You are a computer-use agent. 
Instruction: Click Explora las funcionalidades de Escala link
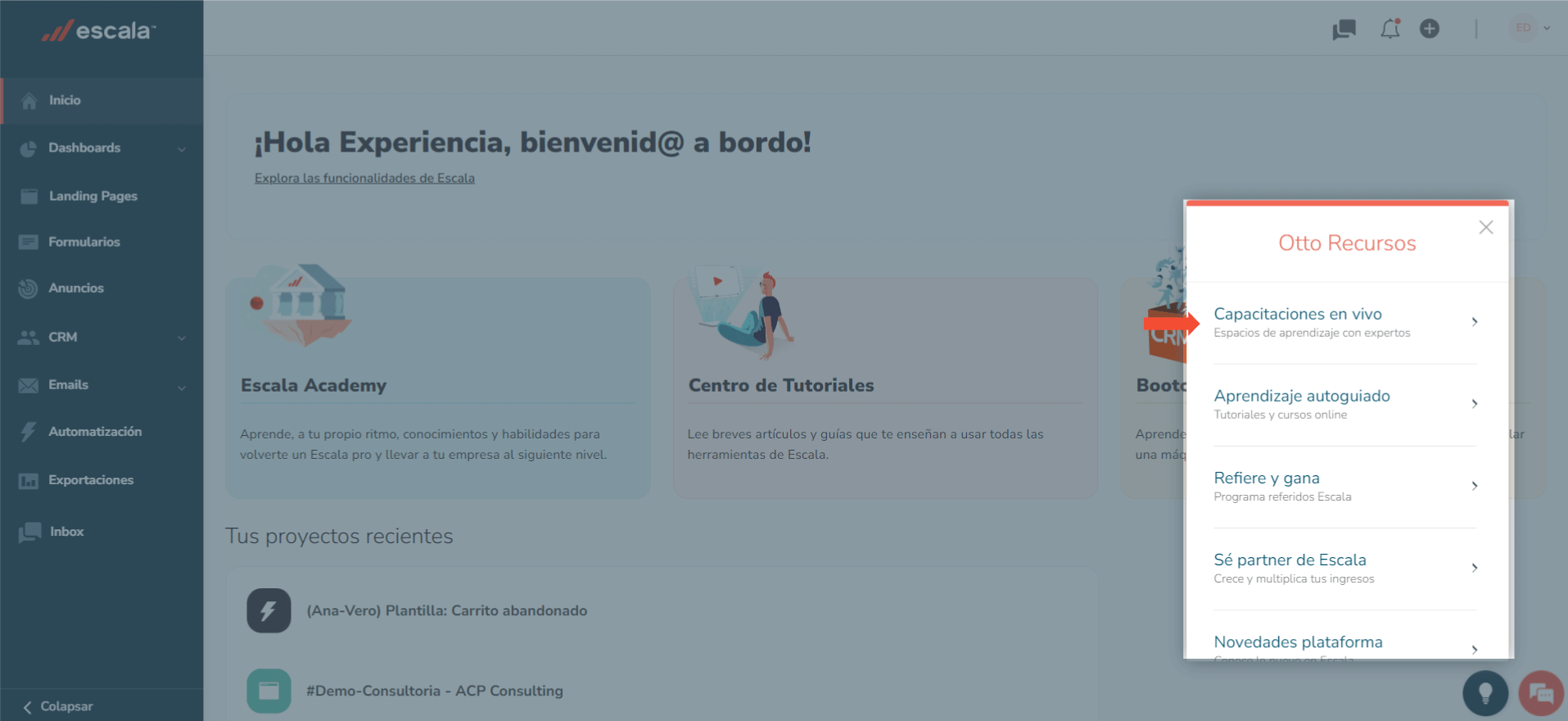pyautogui.click(x=364, y=178)
